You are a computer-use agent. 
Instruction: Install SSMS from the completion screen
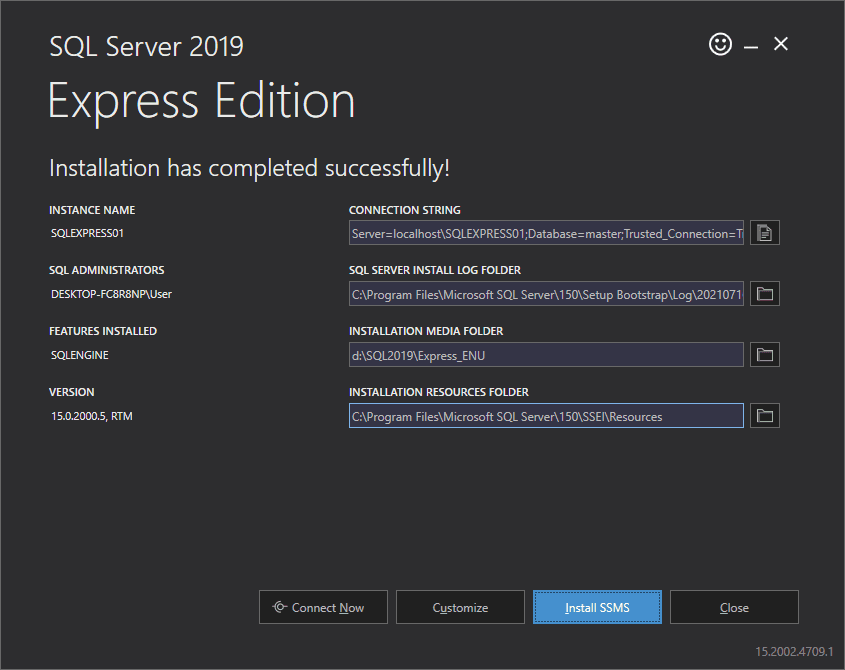[x=597, y=607]
